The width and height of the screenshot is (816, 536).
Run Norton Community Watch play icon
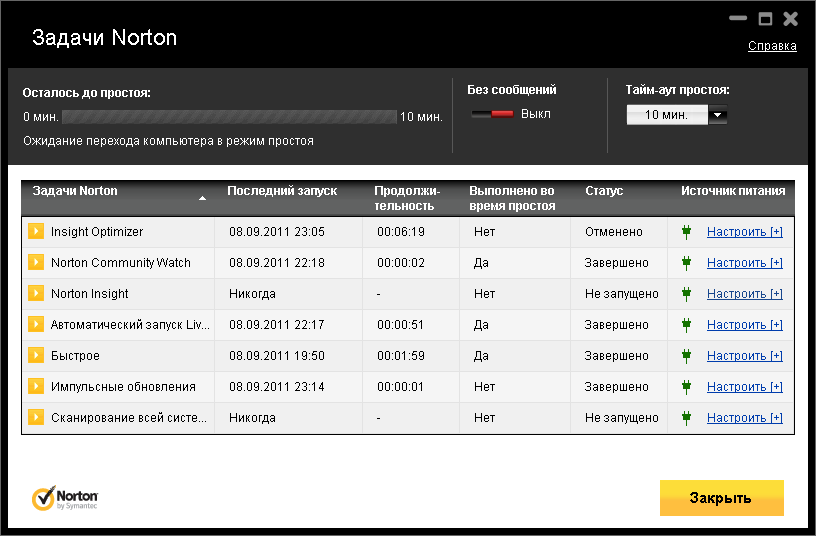(36, 262)
